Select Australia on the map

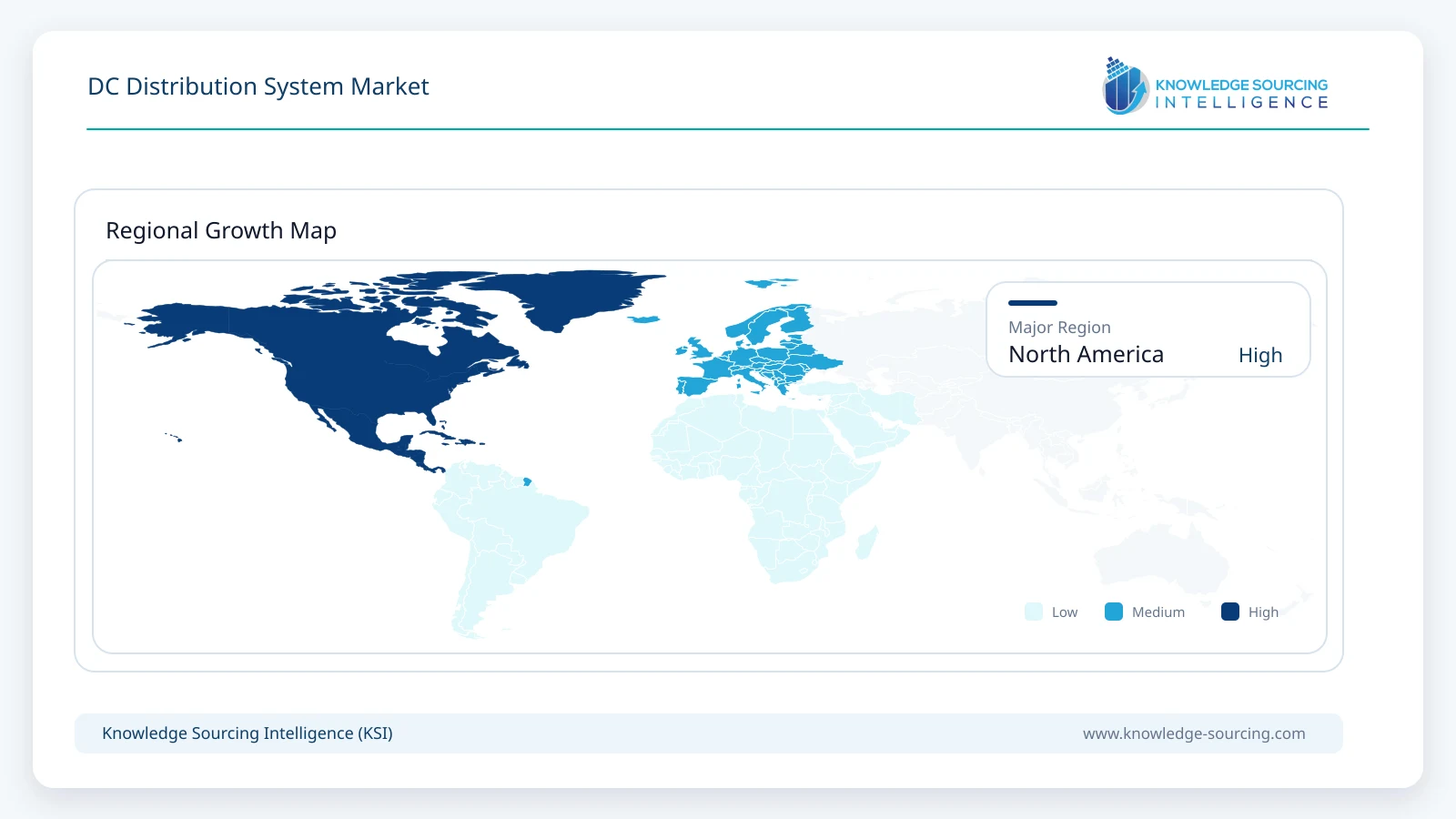(1160, 560)
